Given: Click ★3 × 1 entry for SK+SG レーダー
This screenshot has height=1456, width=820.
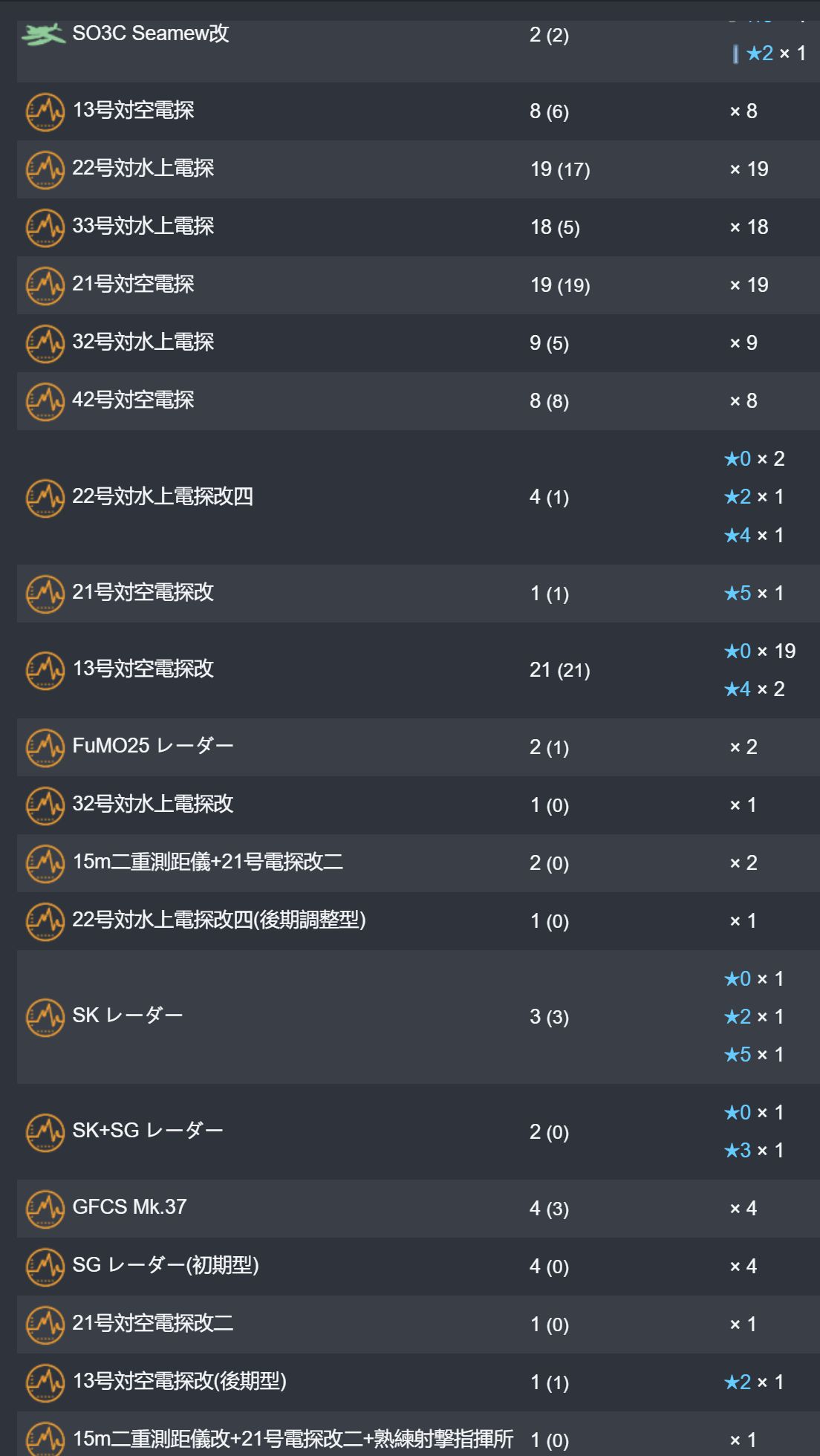Looking at the screenshot, I should click(x=755, y=1151).
